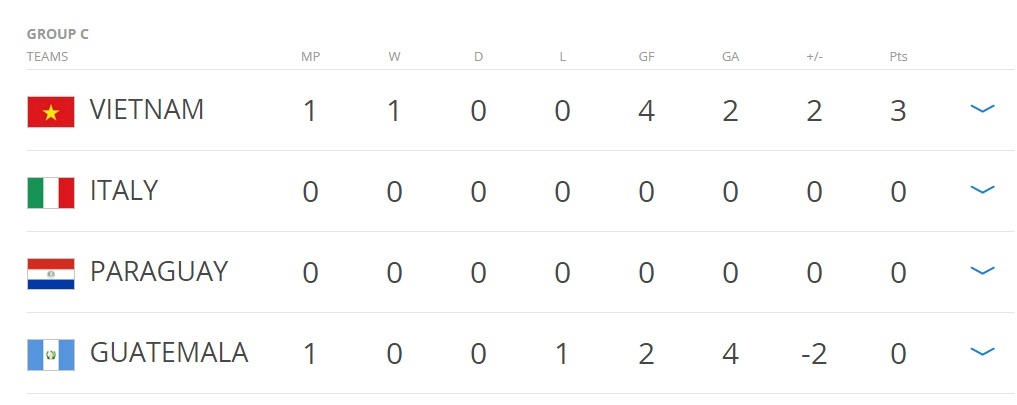Open the ITALY team link
This screenshot has width=1017, height=405.
[124, 191]
